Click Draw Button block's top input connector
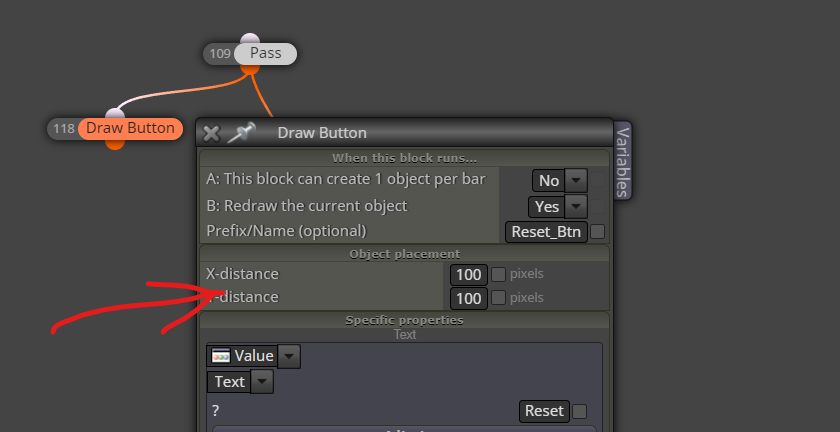This screenshot has width=840, height=432. (x=115, y=114)
